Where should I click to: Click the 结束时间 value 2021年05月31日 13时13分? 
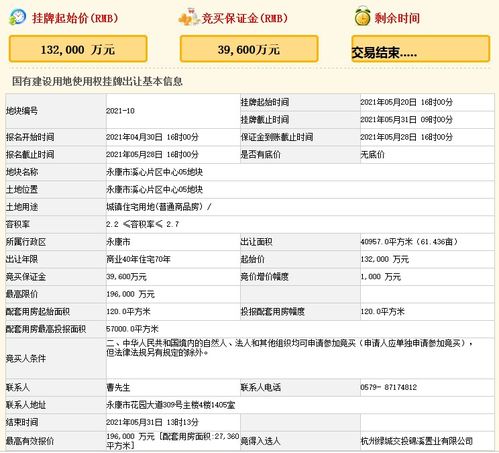pos(152,422)
